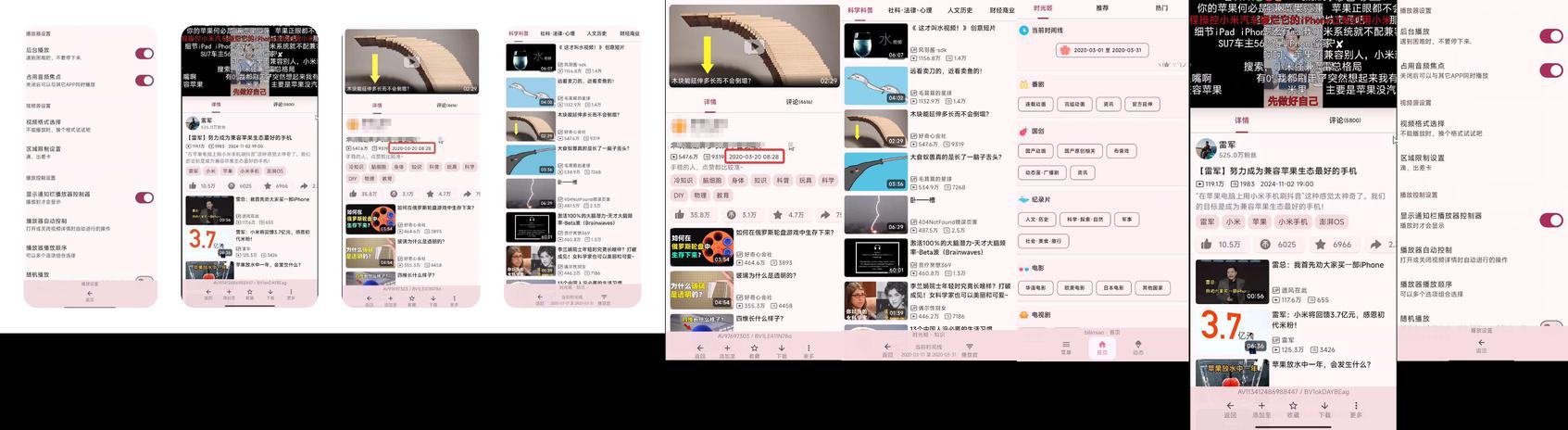Open the 动态 icon in bottom navigation
This screenshot has height=430, width=1568.
1137,346
